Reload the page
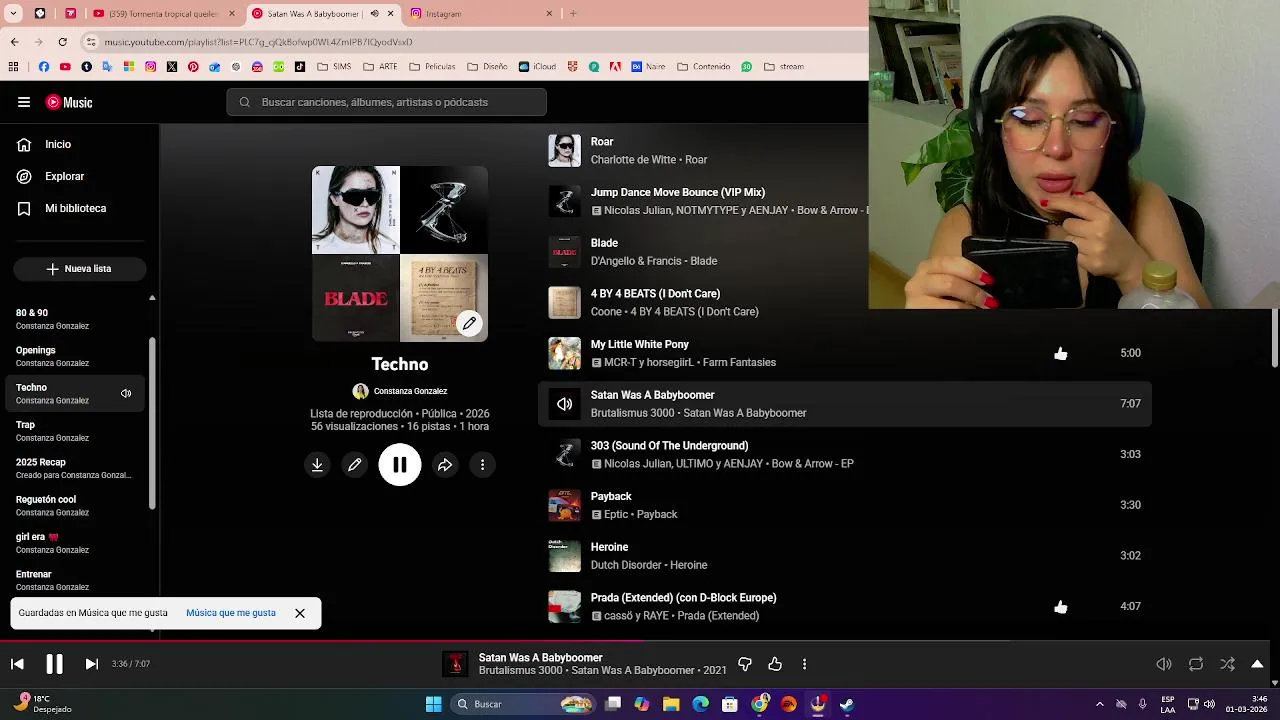1280x720 pixels. pyautogui.click(x=62, y=42)
